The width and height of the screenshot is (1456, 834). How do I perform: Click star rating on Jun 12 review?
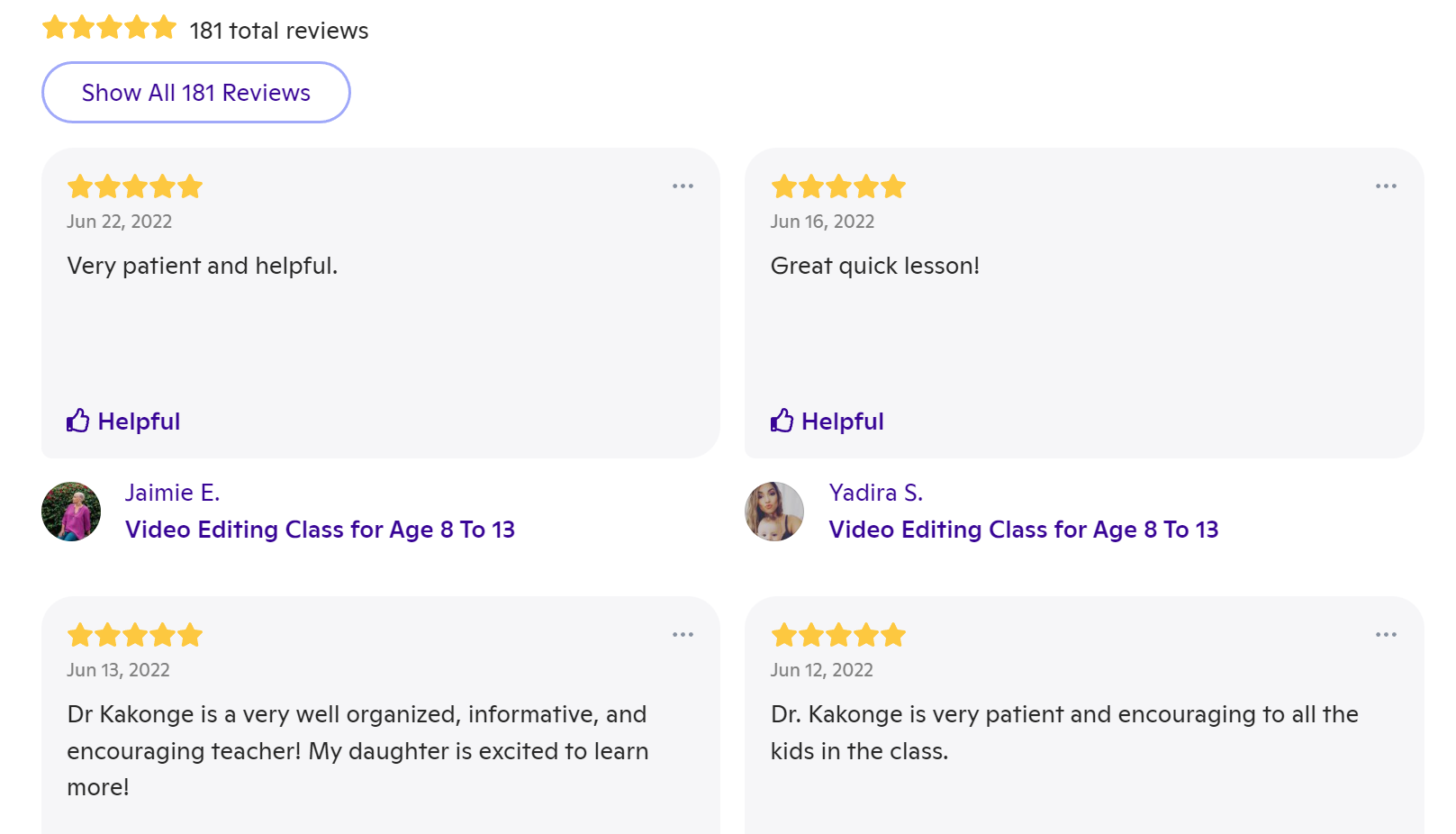point(838,635)
